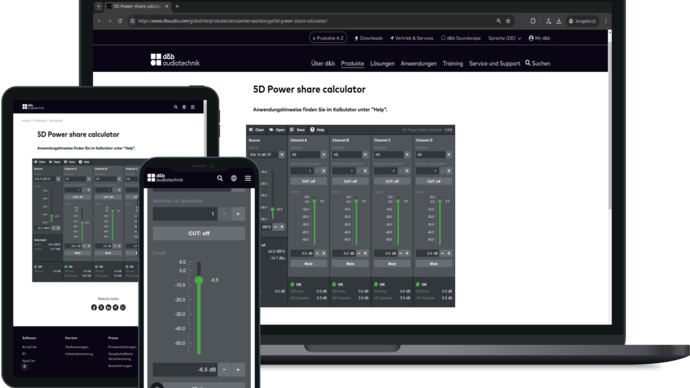Expand the Source signal dropdown
The height and width of the screenshot is (388, 690).
(x=267, y=154)
